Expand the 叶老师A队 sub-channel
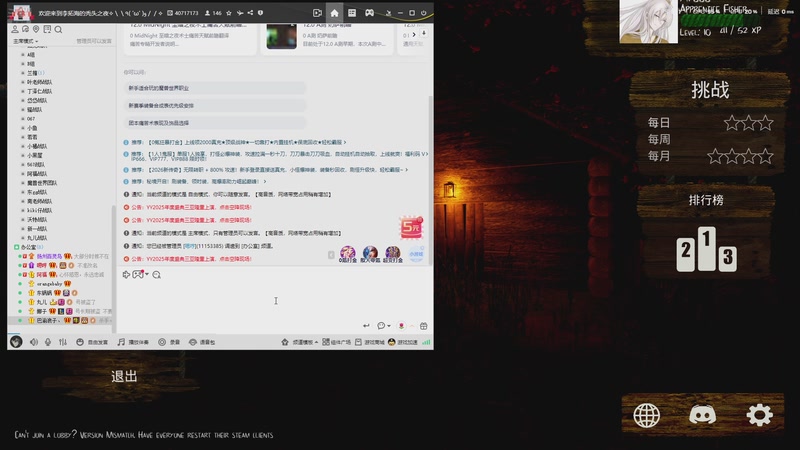 (39, 82)
